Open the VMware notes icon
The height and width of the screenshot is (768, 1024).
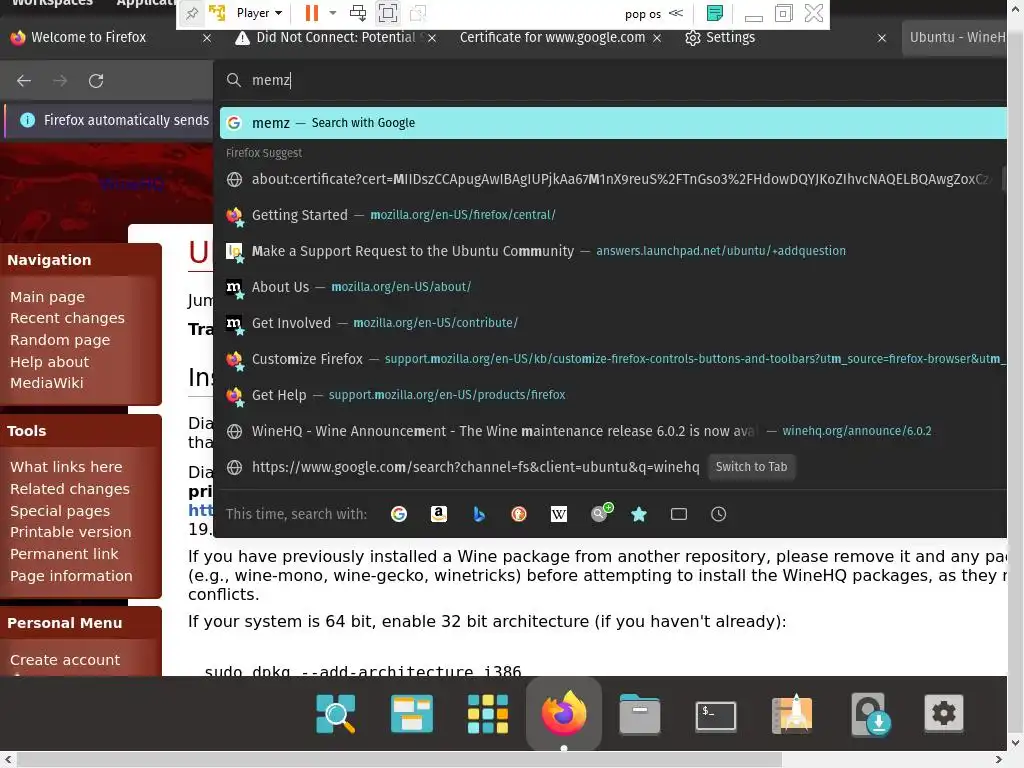point(715,12)
